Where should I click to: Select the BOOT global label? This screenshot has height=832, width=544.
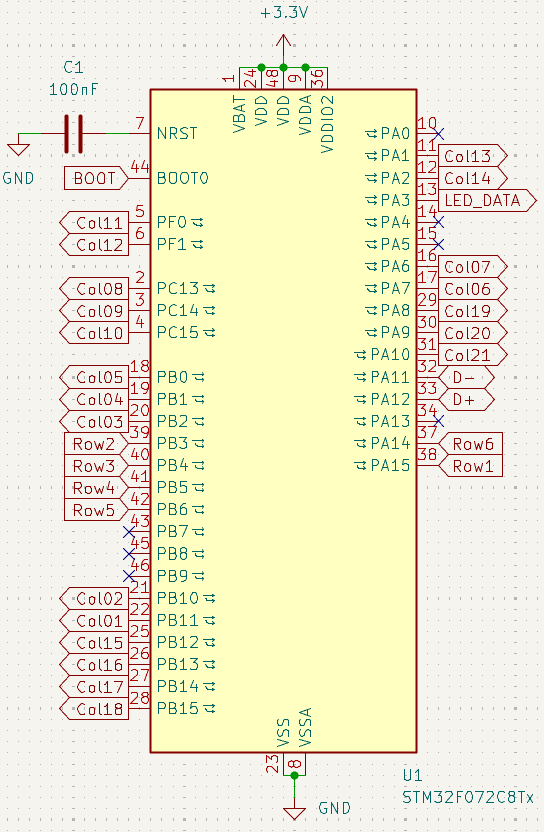point(96,178)
